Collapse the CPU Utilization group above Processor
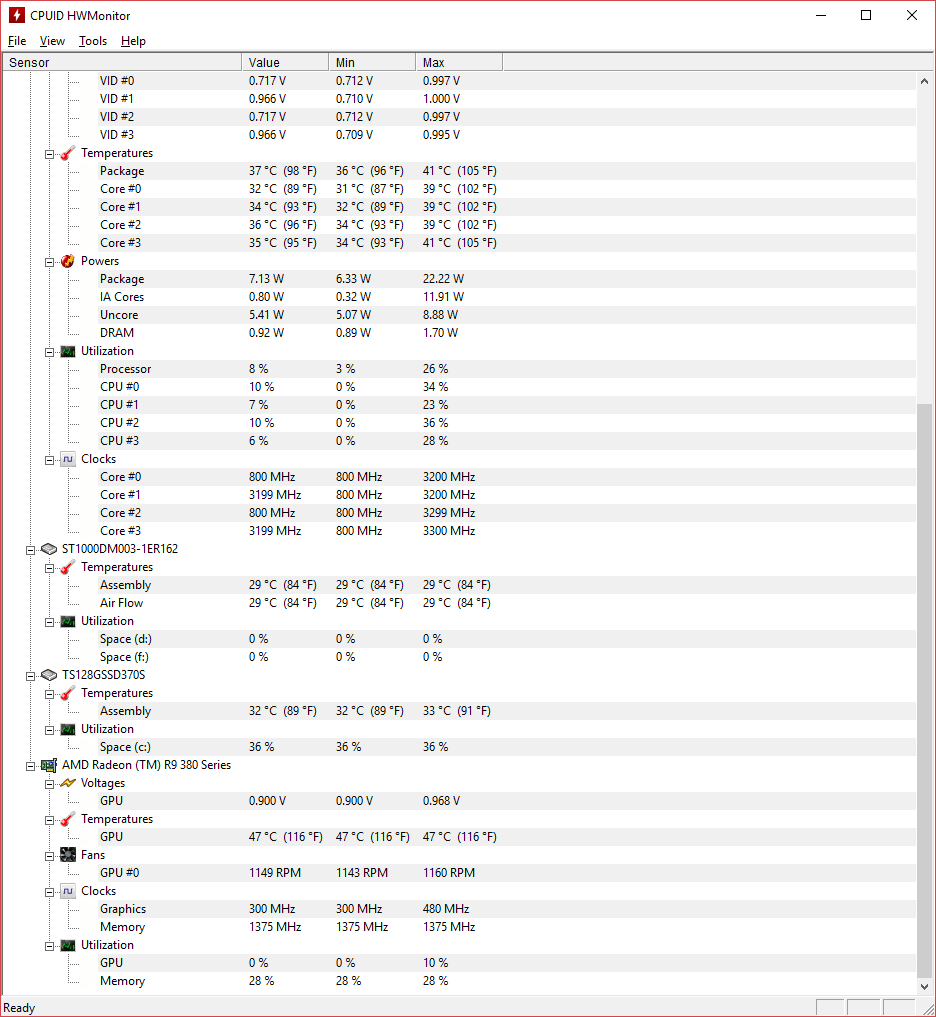 pos(49,352)
